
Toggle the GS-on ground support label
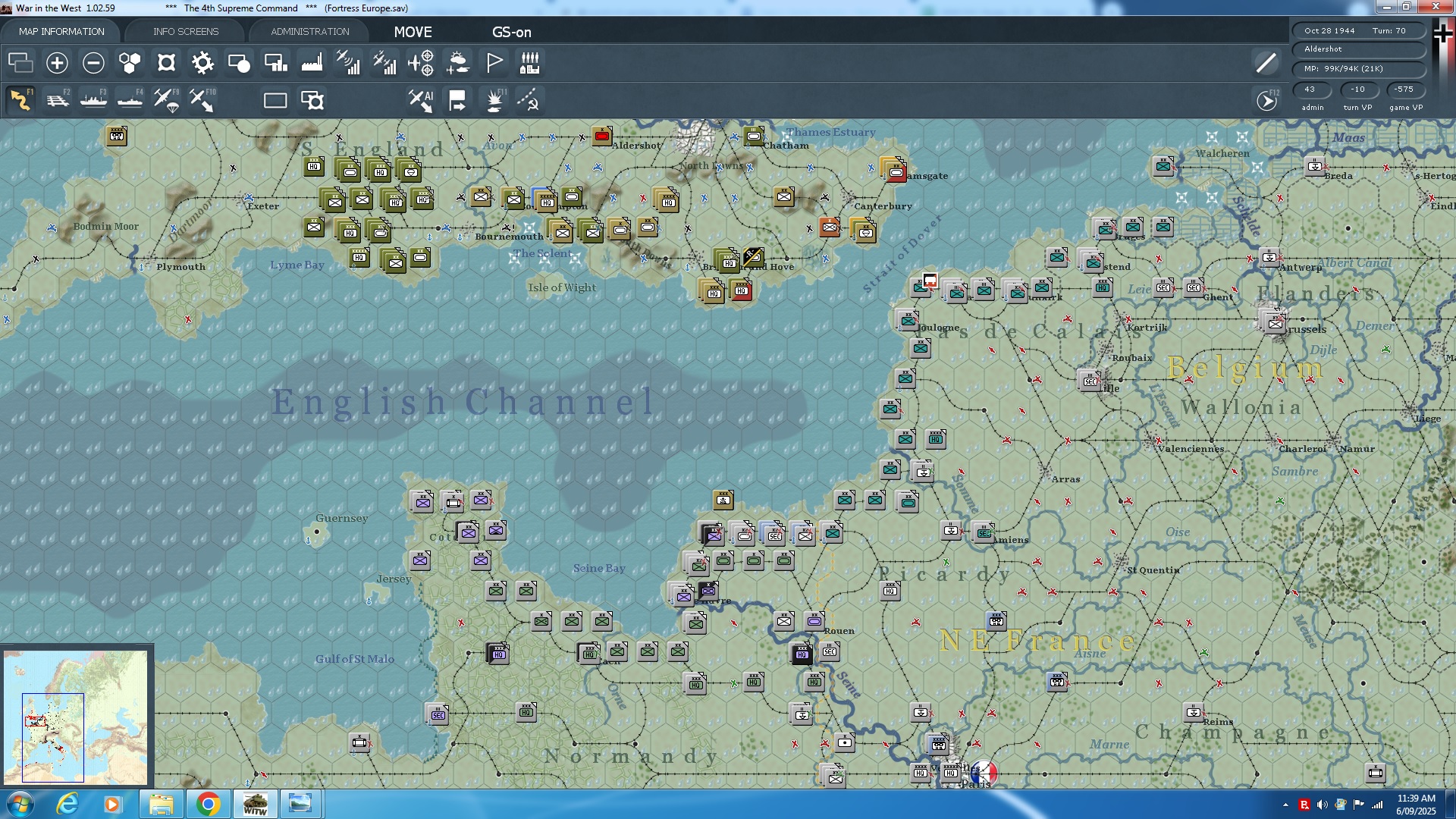point(512,32)
